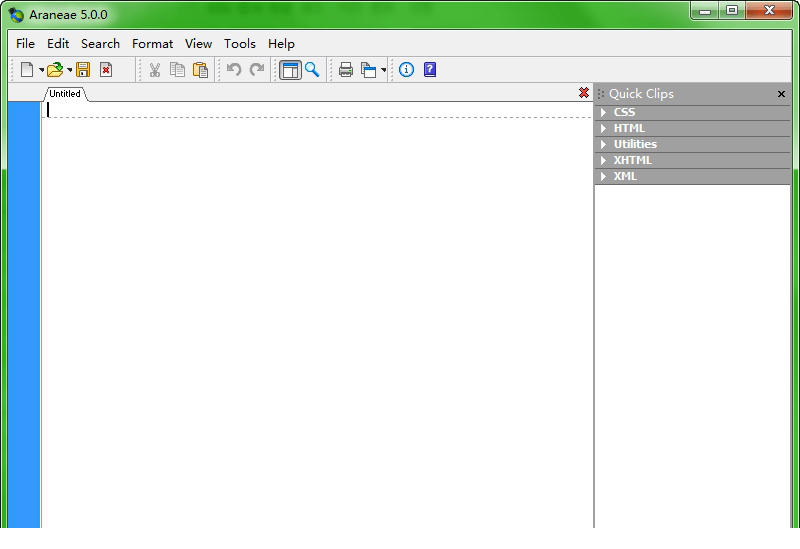Viewport: 800px width, 549px height.
Task: Expand the XHTML clips category
Action: (x=632, y=160)
